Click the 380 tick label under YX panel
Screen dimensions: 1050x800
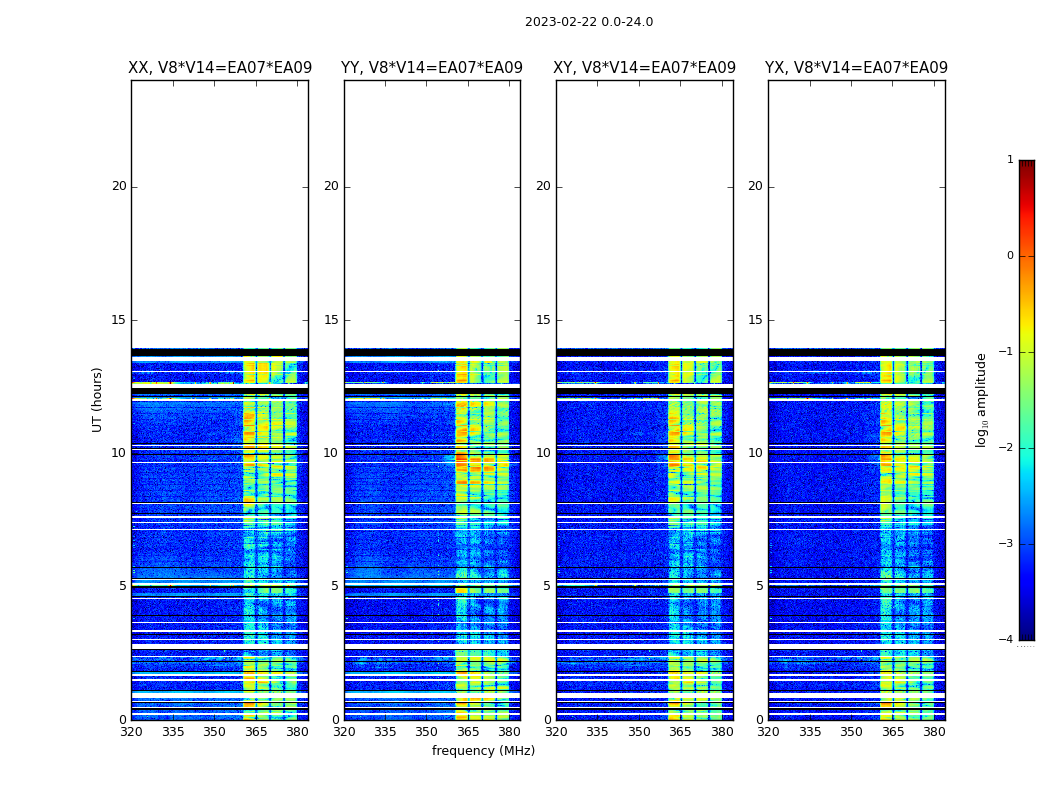(x=934, y=732)
